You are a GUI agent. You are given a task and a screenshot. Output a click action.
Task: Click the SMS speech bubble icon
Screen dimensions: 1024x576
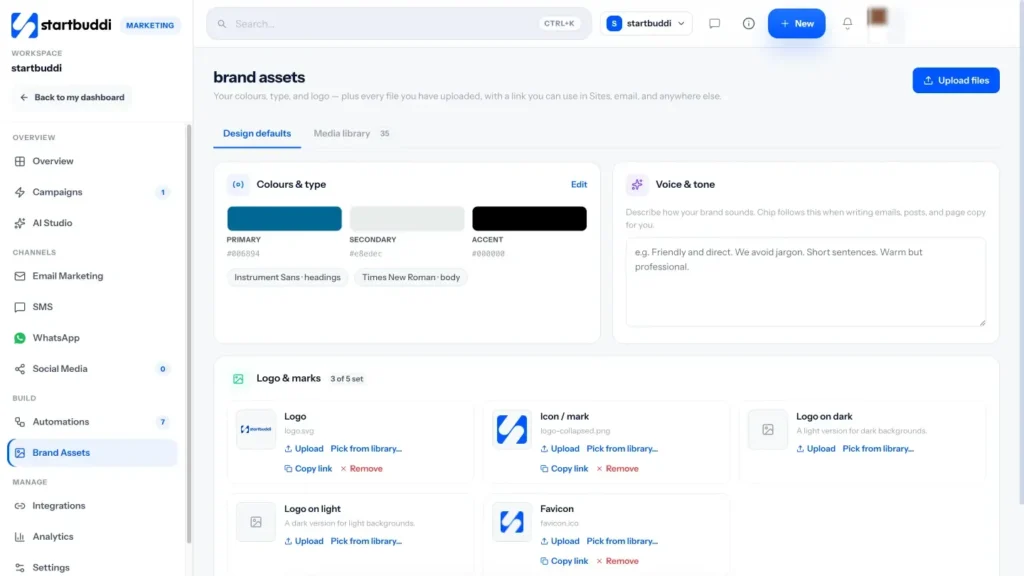(x=20, y=307)
